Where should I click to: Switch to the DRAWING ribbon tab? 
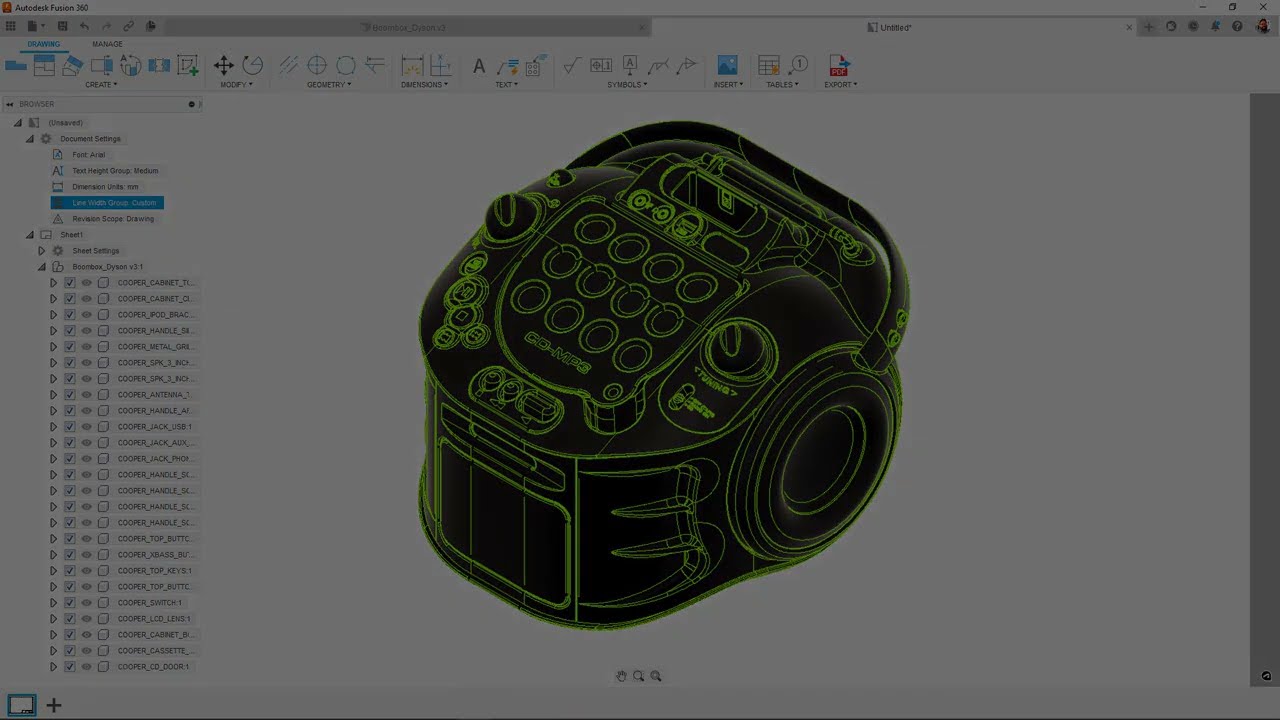pos(43,44)
